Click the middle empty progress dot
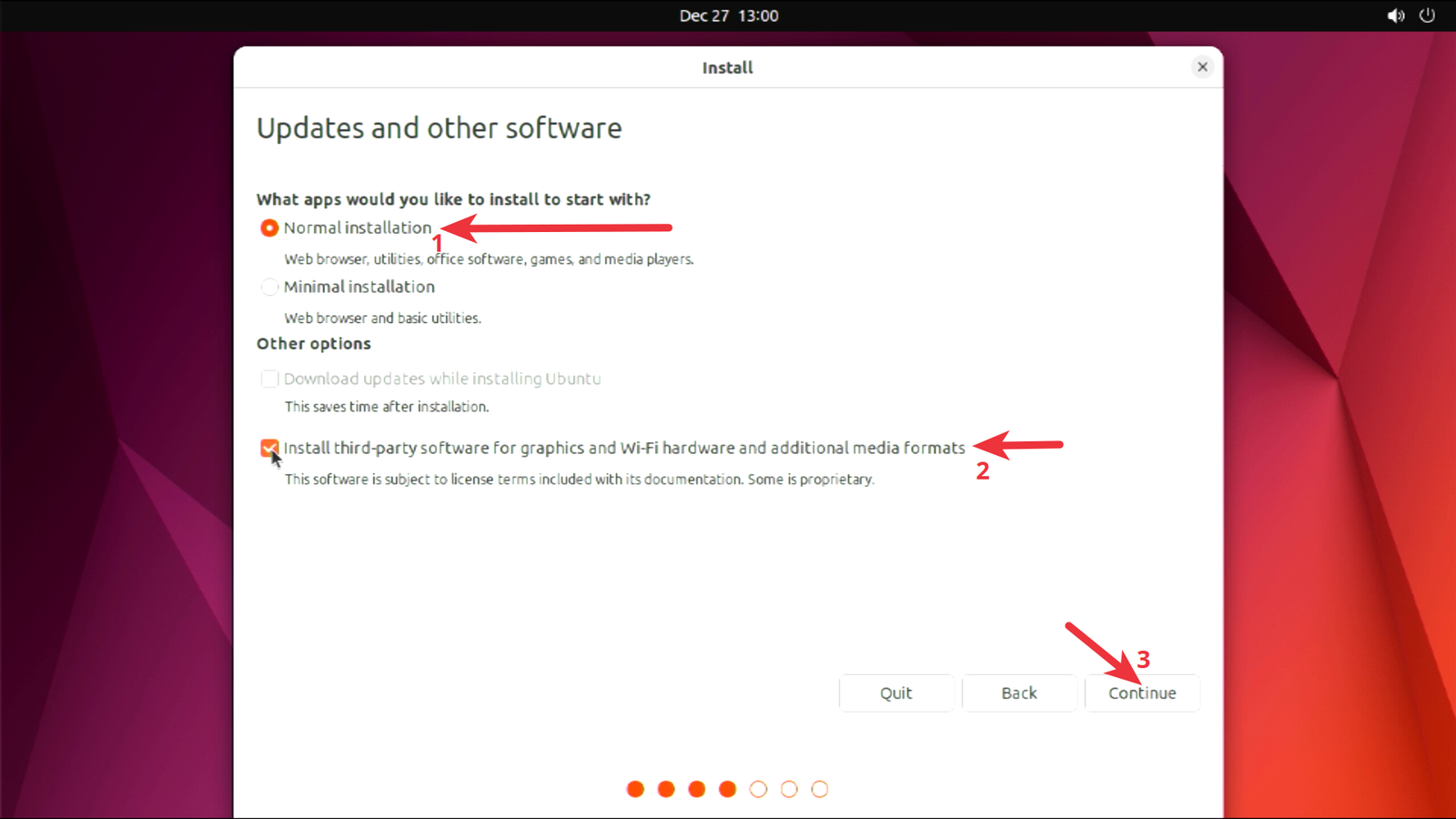Screen dimensions: 1456x819 (789, 789)
